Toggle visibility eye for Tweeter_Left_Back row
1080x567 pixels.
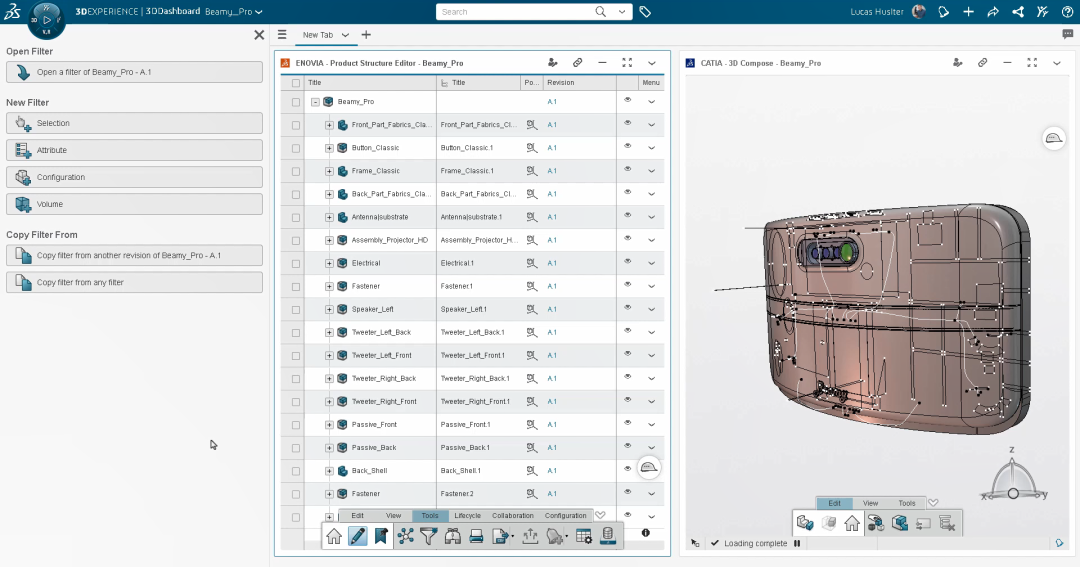point(627,331)
